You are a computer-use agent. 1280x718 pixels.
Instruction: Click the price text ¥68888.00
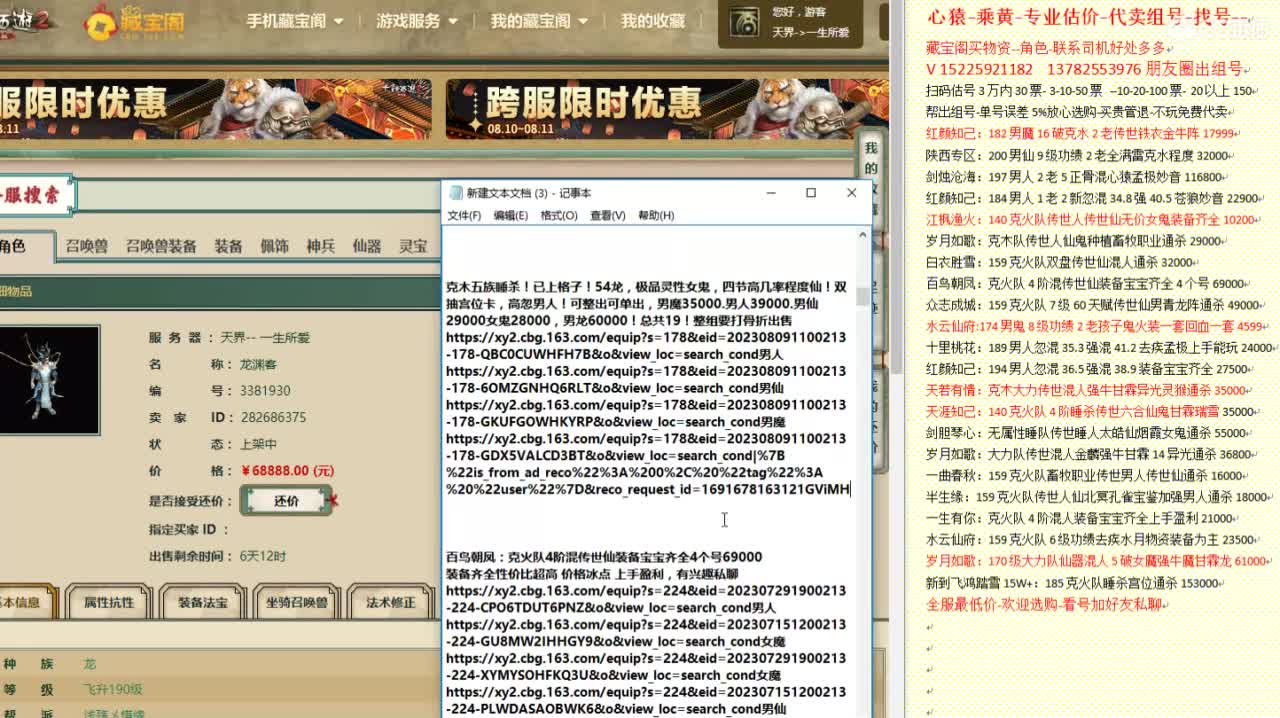287,470
